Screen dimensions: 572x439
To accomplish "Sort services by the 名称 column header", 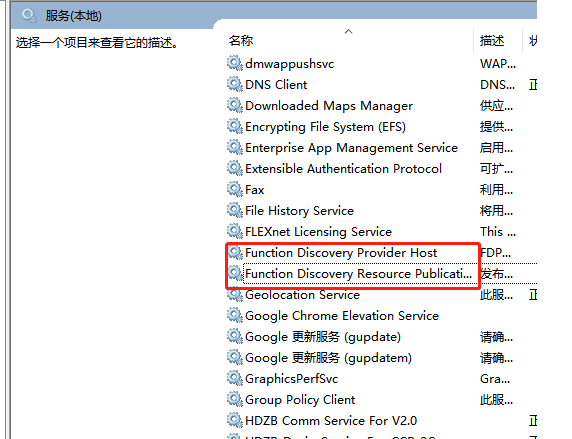I will (x=240, y=41).
